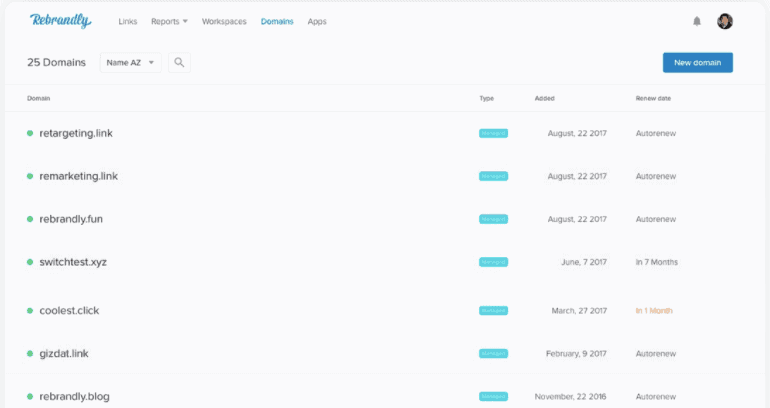Click February, 9 2017 added date
The width and height of the screenshot is (770, 408).
click(x=576, y=354)
